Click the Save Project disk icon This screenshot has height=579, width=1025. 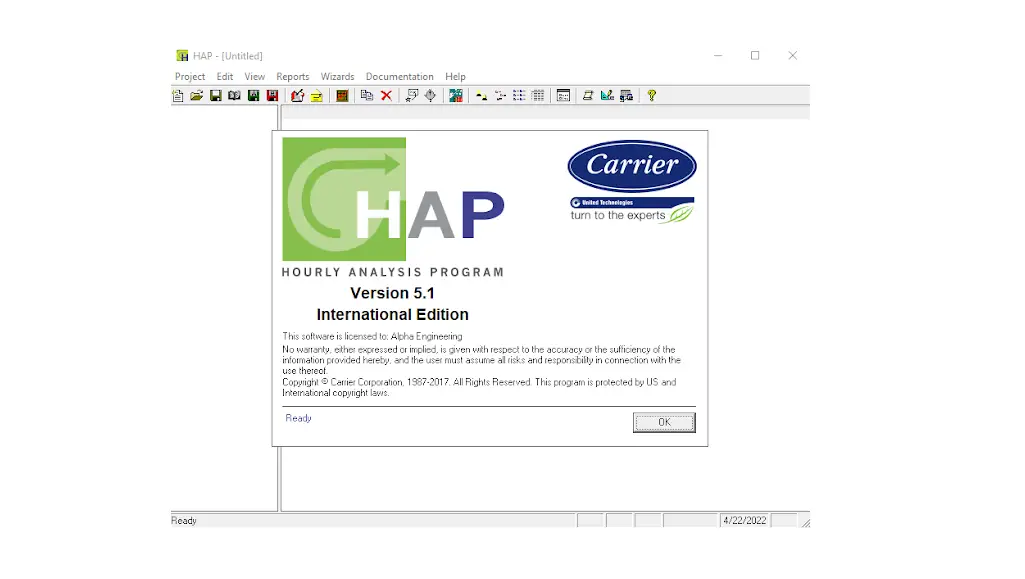[x=215, y=95]
